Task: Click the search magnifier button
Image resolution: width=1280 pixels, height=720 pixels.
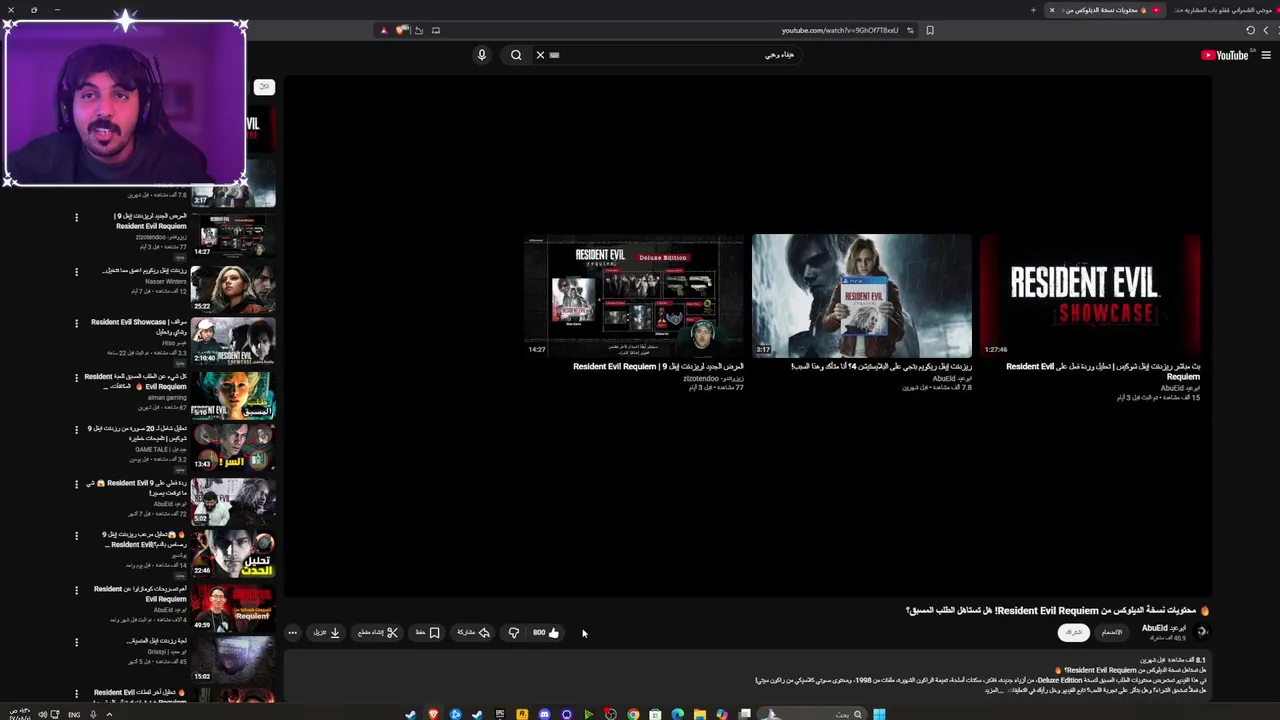Action: pyautogui.click(x=516, y=55)
